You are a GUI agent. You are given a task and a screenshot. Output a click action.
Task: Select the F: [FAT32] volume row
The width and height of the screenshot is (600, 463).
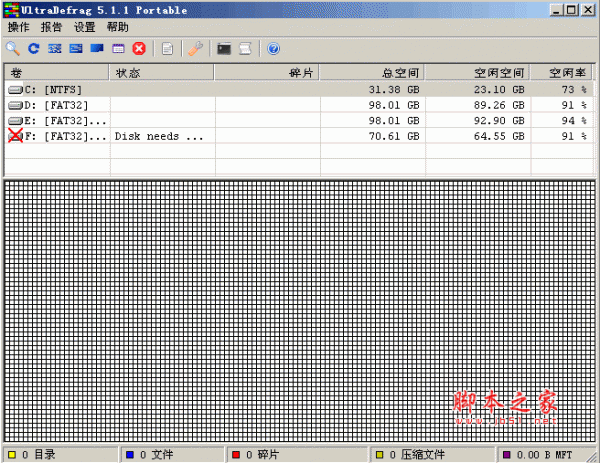tap(299, 136)
